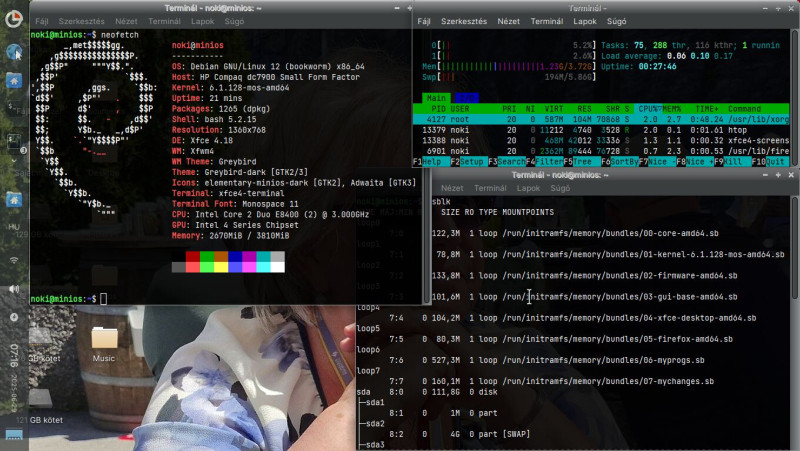The height and width of the screenshot is (451, 800).
Task: Click lsblk terminal vertical scrollbar
Action: coord(795,248)
